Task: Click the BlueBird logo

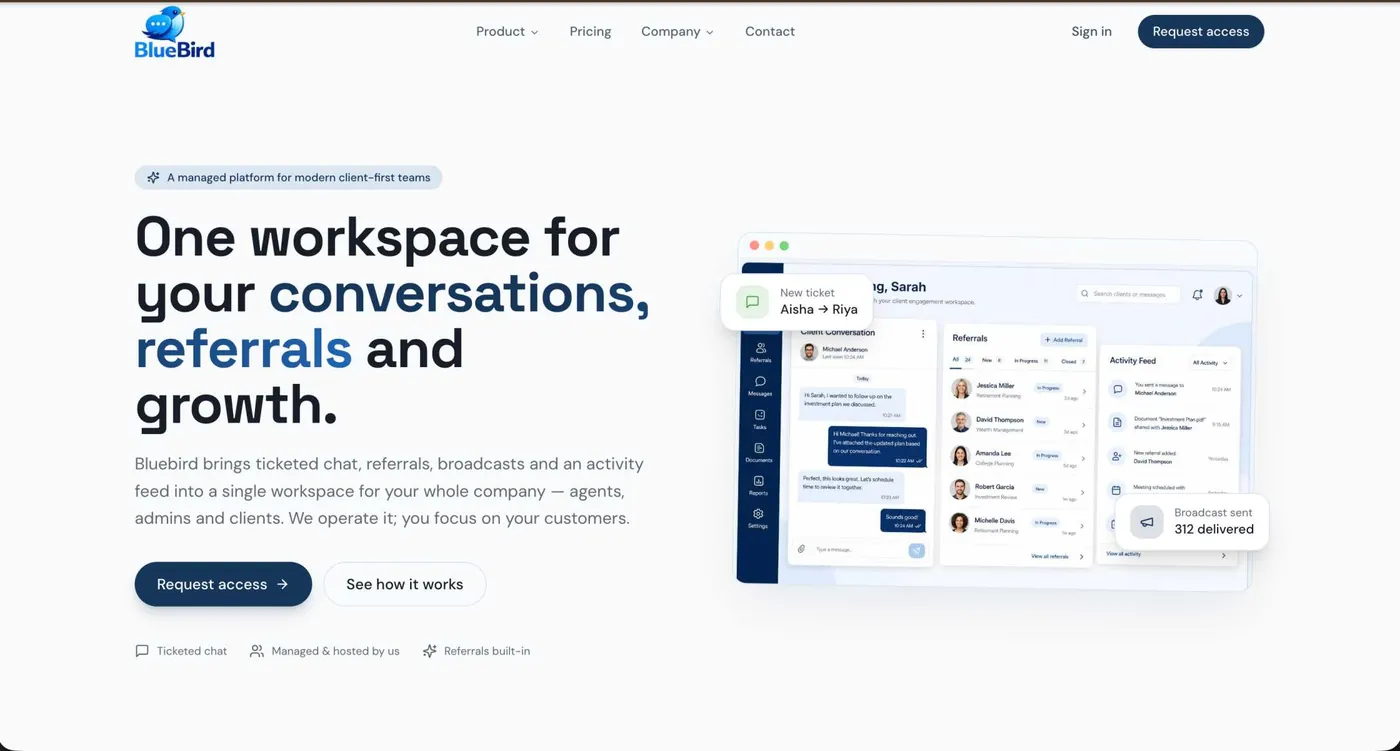Action: (x=175, y=32)
